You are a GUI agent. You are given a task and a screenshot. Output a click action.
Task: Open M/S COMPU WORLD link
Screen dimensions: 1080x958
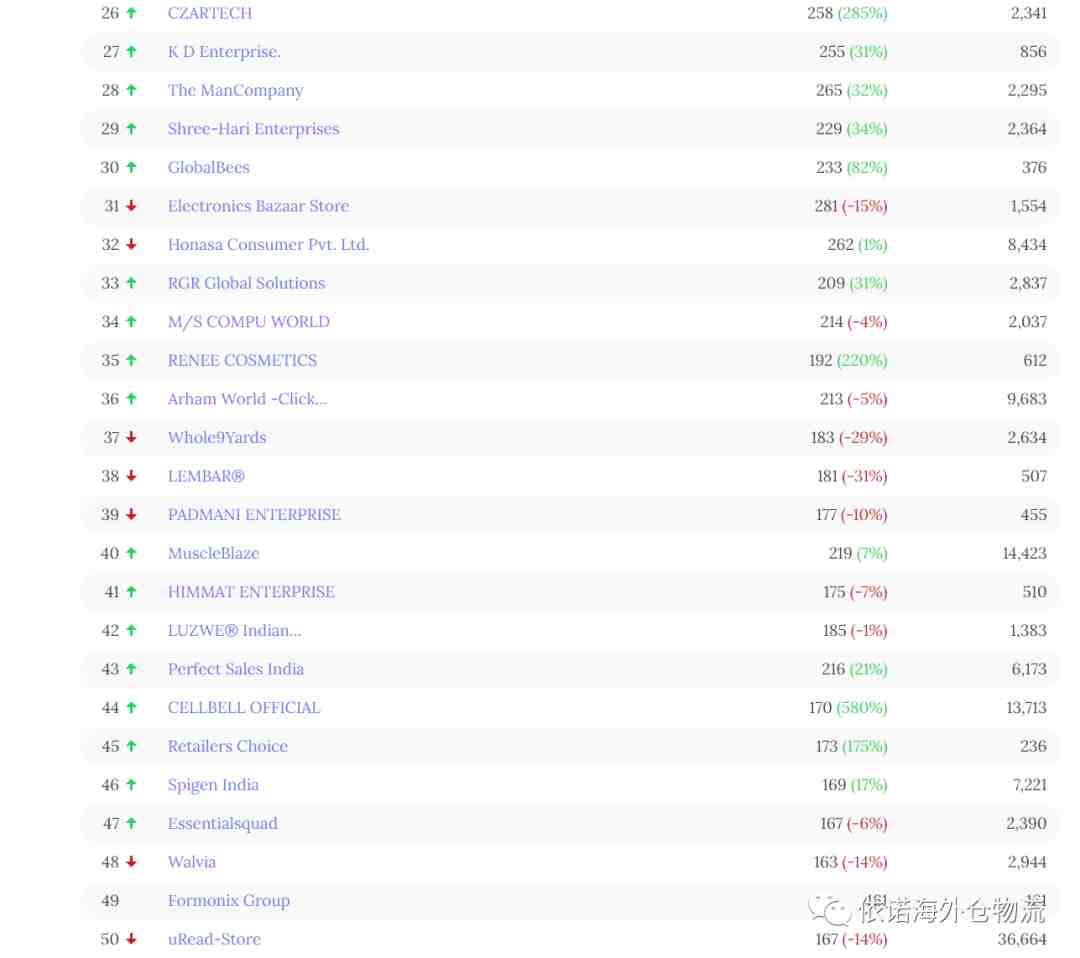coord(248,322)
